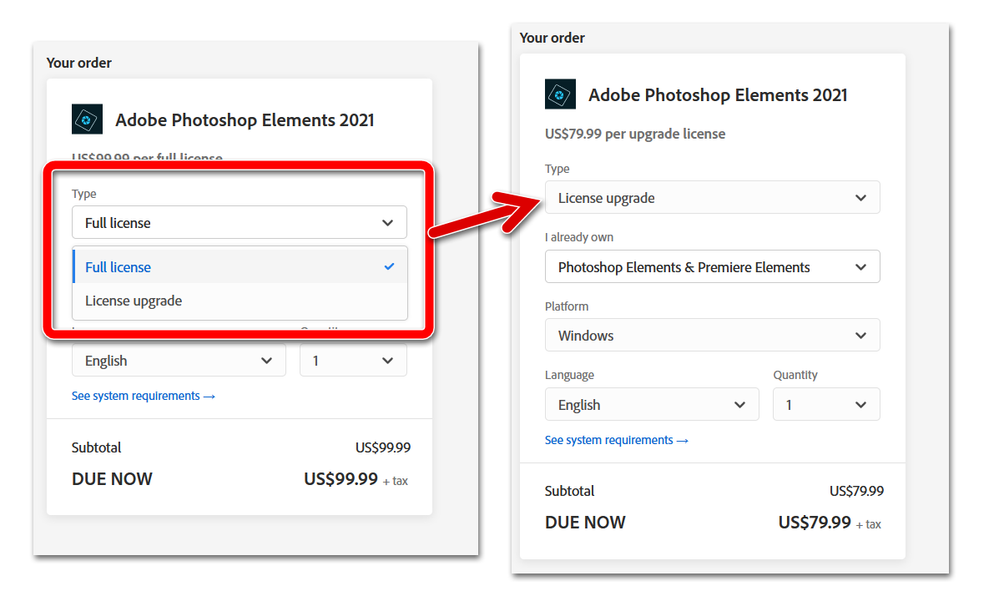Open the License upgrade Type dropdown

point(712,198)
